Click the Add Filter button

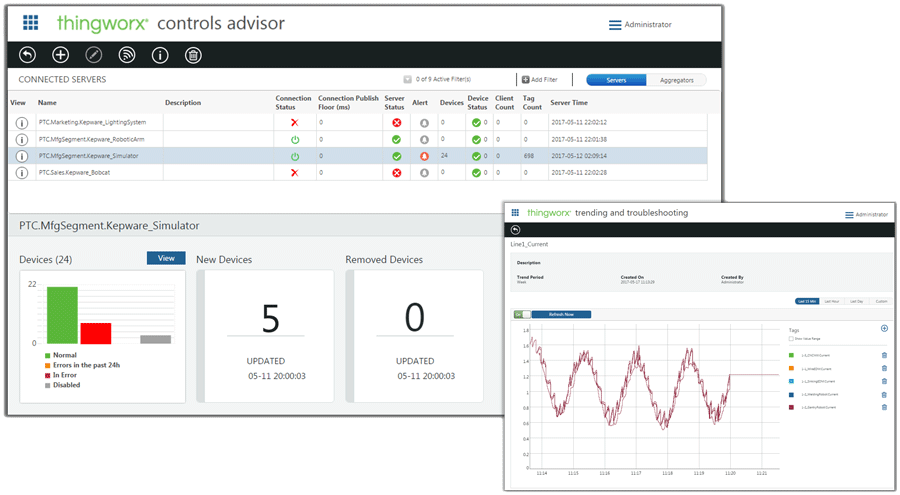pyautogui.click(x=540, y=79)
